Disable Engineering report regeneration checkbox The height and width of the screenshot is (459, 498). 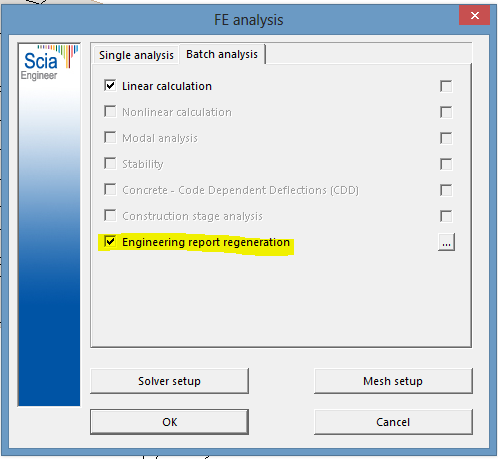[x=110, y=242]
